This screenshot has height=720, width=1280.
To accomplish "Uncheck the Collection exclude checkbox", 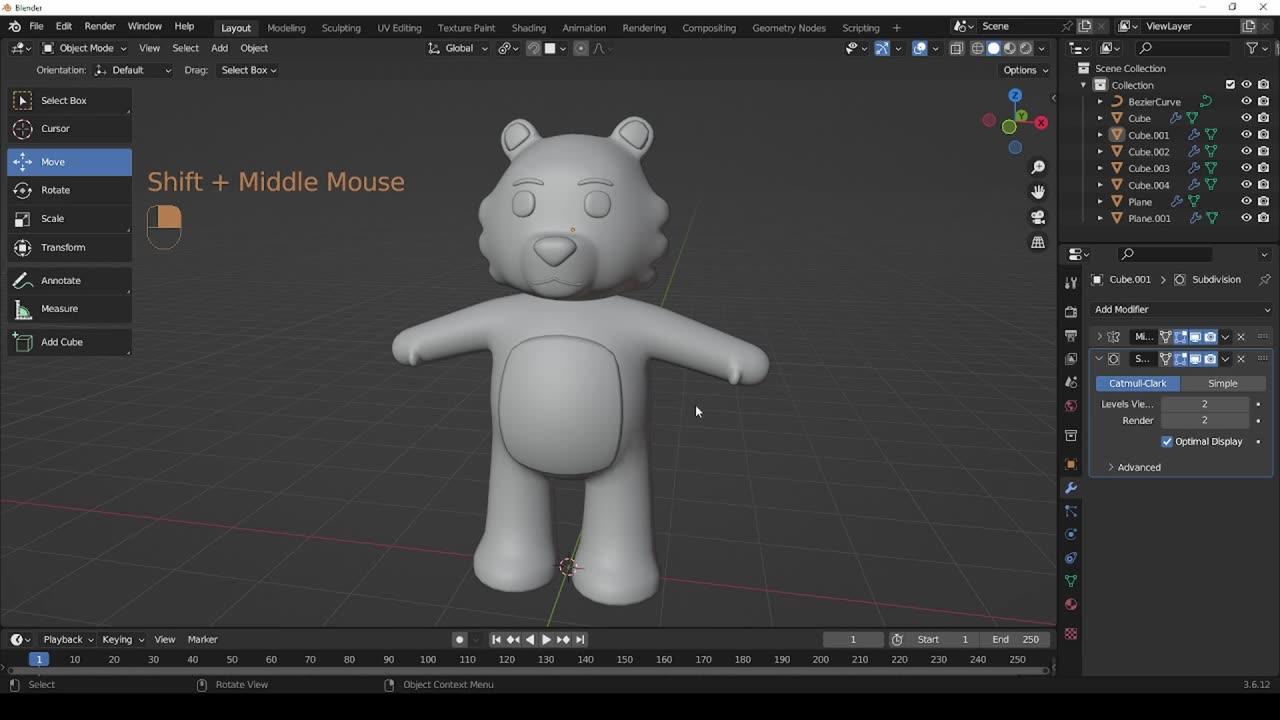I will [x=1230, y=85].
